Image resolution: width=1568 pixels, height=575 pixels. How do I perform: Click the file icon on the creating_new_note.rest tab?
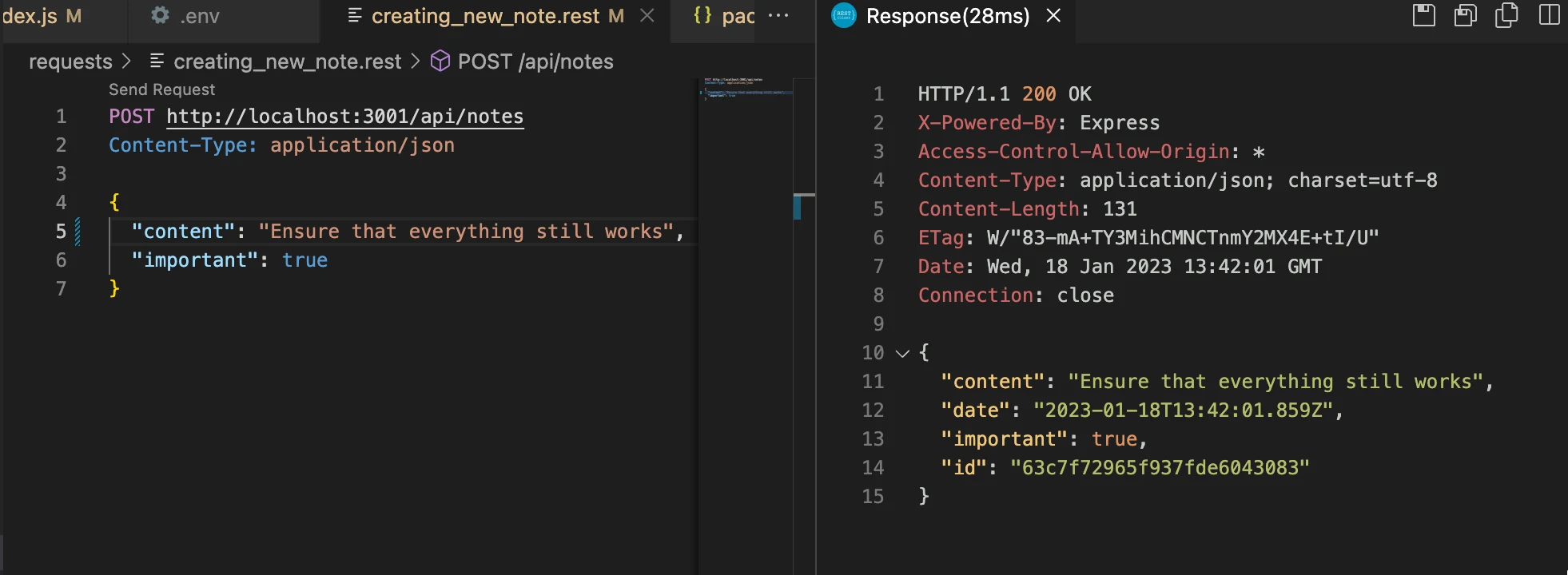(x=355, y=15)
